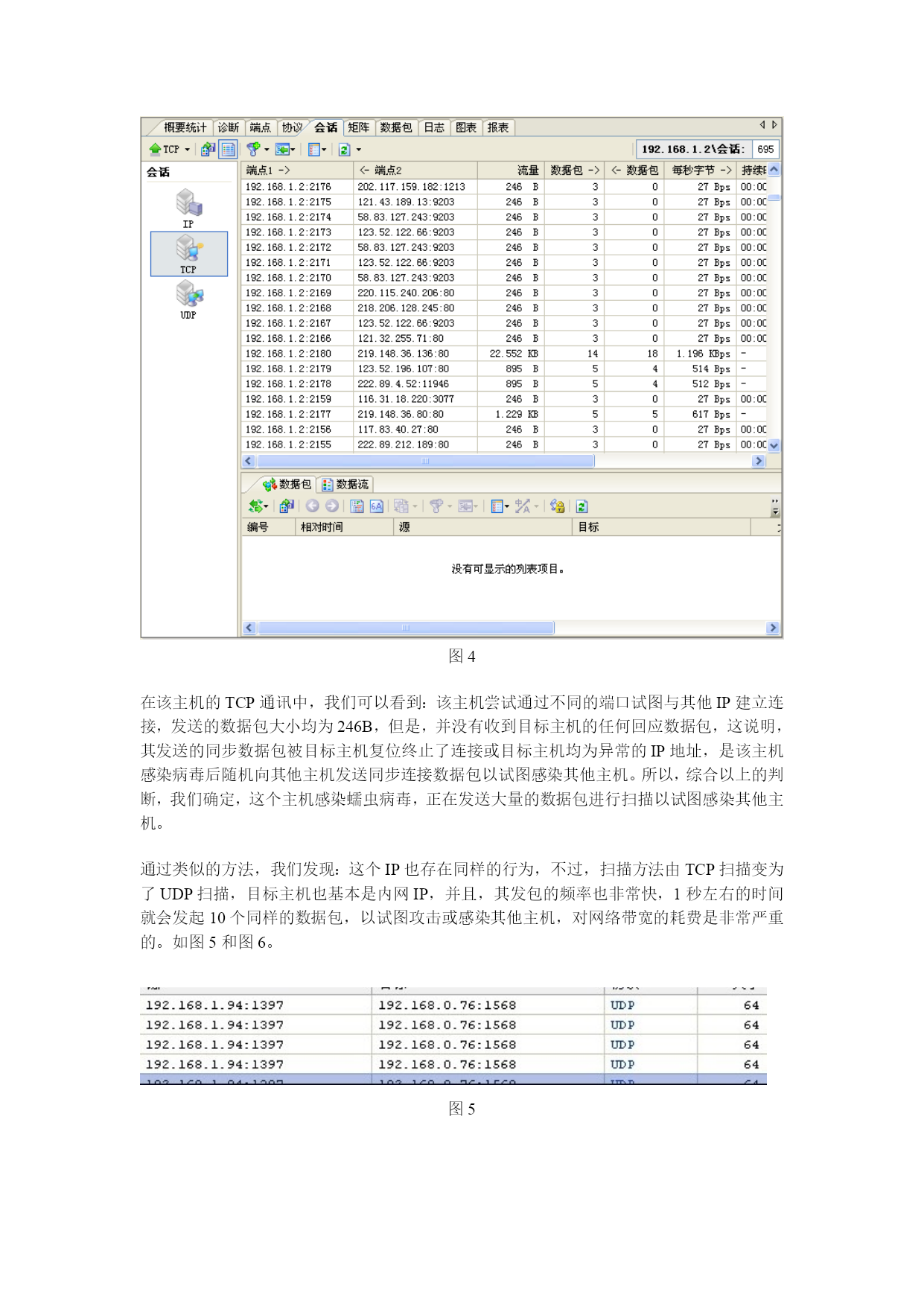This screenshot has width=924, height=1306.
Task: Click the left arrow of packet list horizontal scrollbar
Action: 249,628
